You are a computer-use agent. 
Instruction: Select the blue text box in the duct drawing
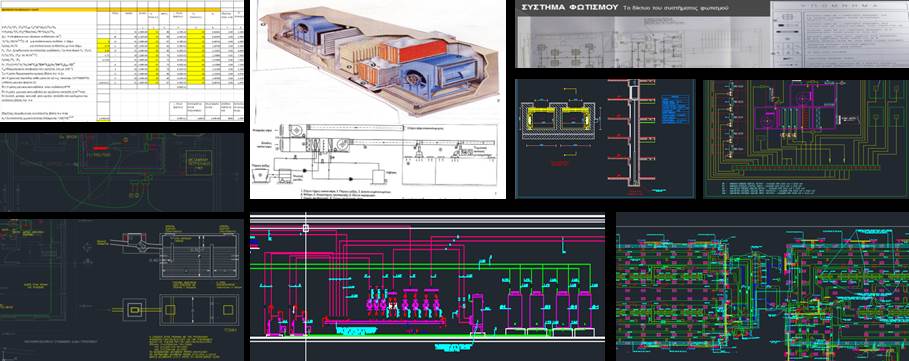pyautogui.click(x=675, y=110)
